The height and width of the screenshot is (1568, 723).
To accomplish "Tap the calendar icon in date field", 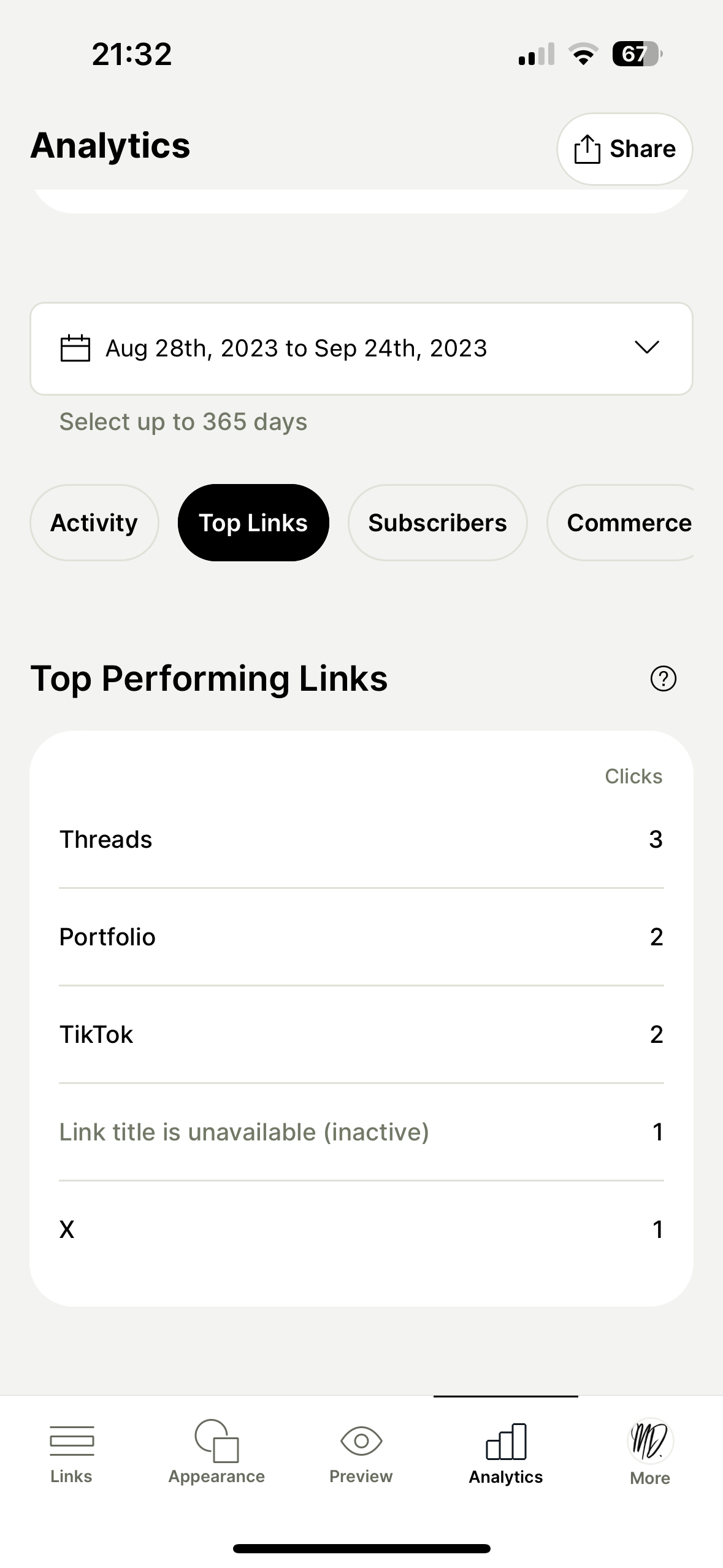I will pos(75,348).
